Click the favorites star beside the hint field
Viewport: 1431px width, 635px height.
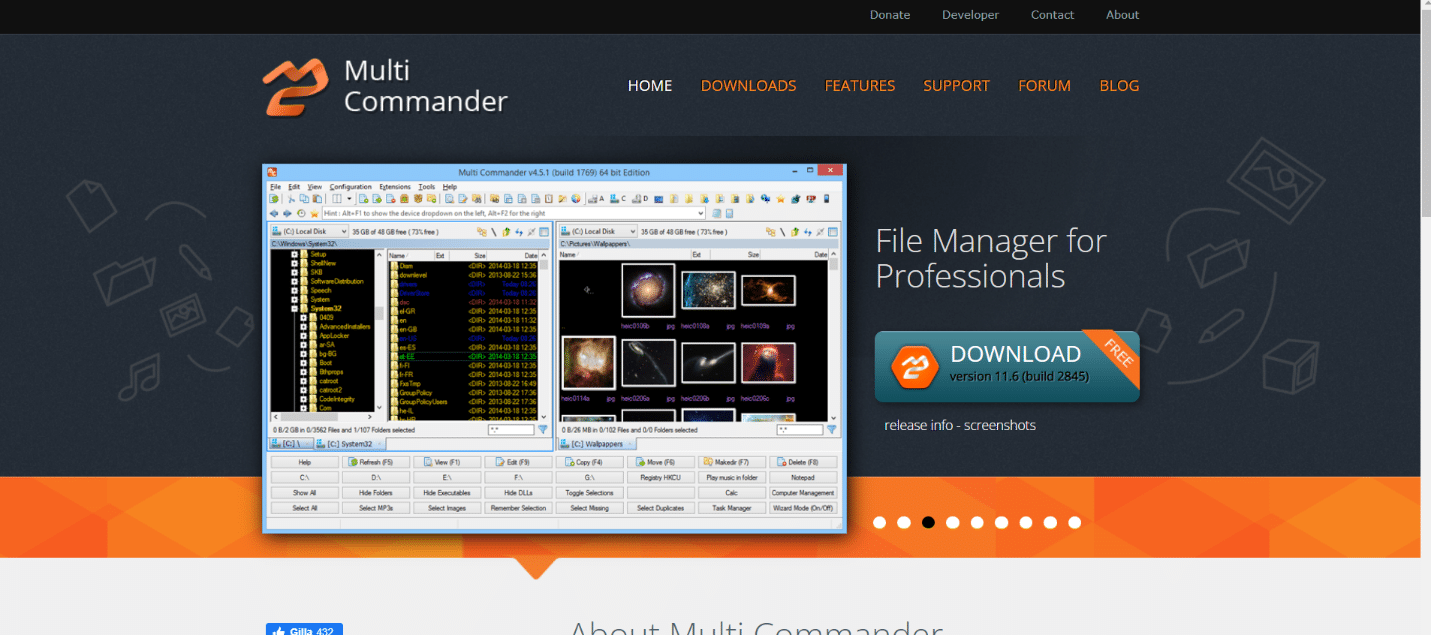point(314,213)
